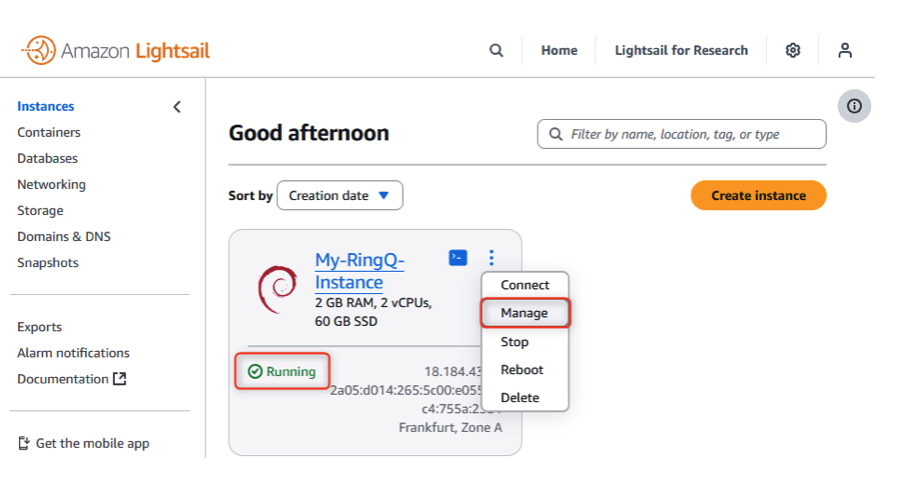Viewport: 898px width, 482px height.
Task: Open Storage in the sidebar
Action: point(40,211)
